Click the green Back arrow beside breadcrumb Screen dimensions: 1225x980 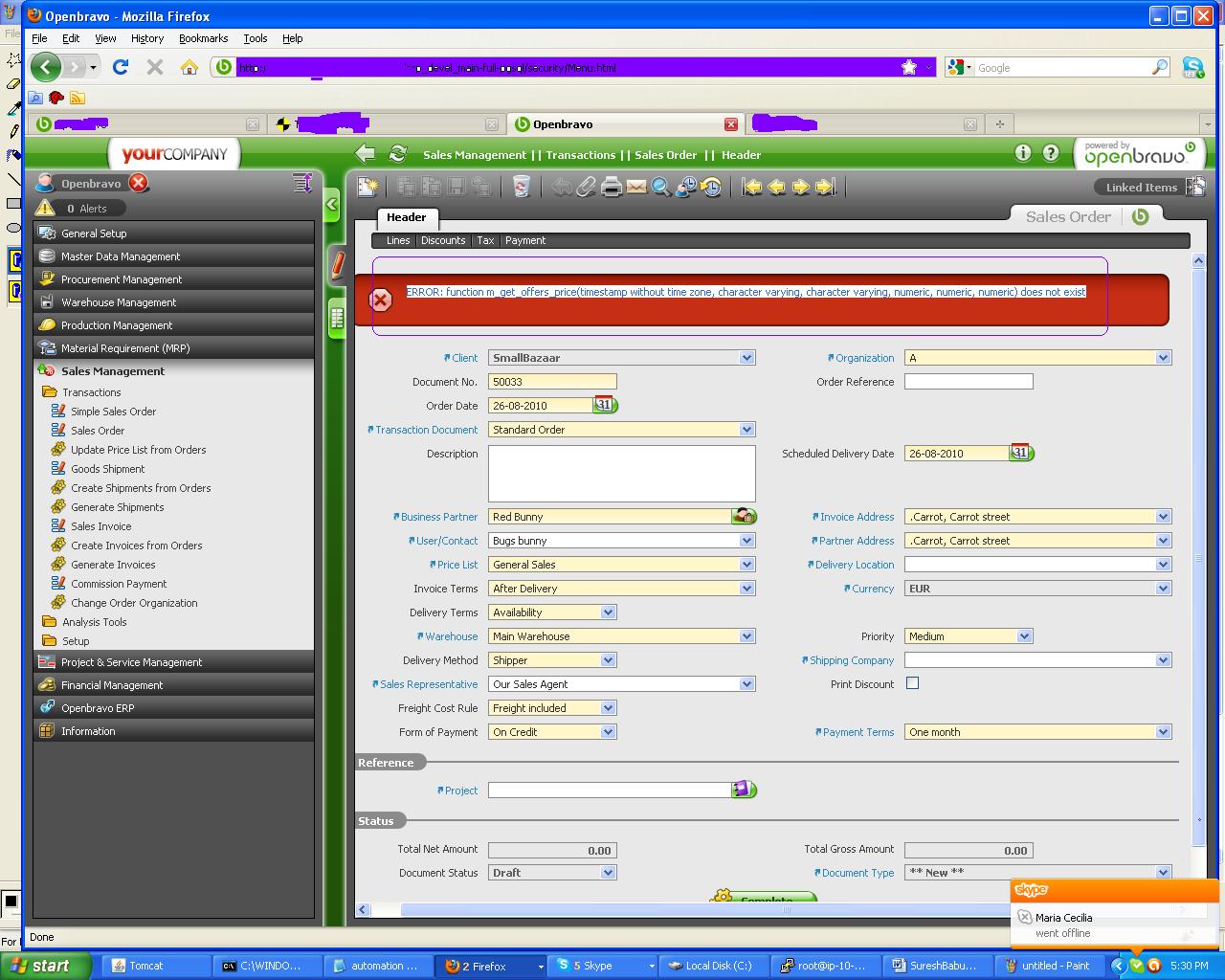tap(365, 154)
